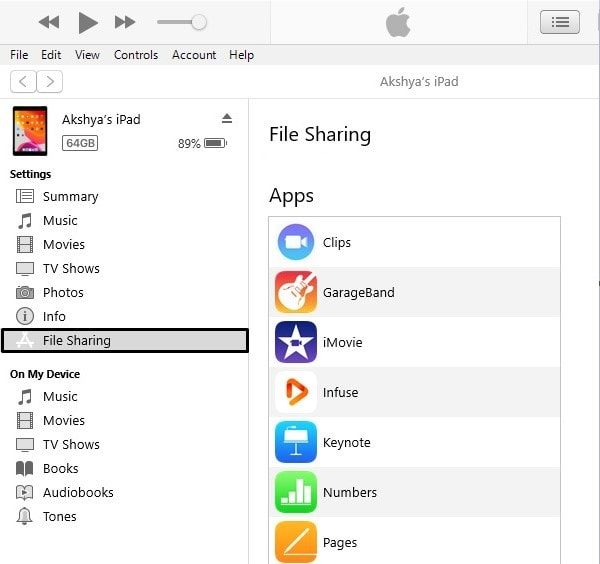This screenshot has height=564, width=600.
Task: Open the list view button at top right
Action: tap(560, 22)
